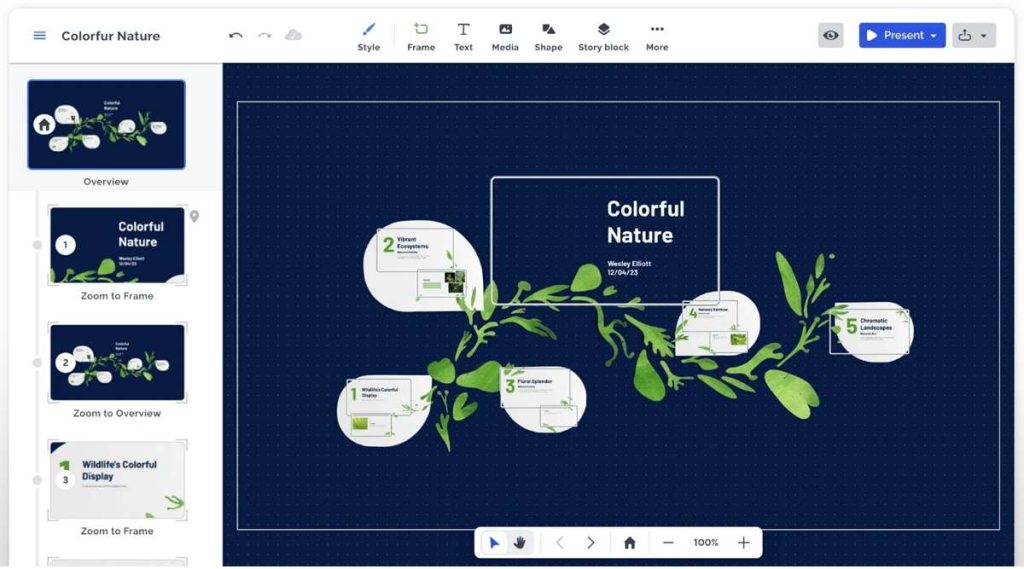Click the Overview label in sidebar
The image size is (1024, 569).
click(x=106, y=182)
